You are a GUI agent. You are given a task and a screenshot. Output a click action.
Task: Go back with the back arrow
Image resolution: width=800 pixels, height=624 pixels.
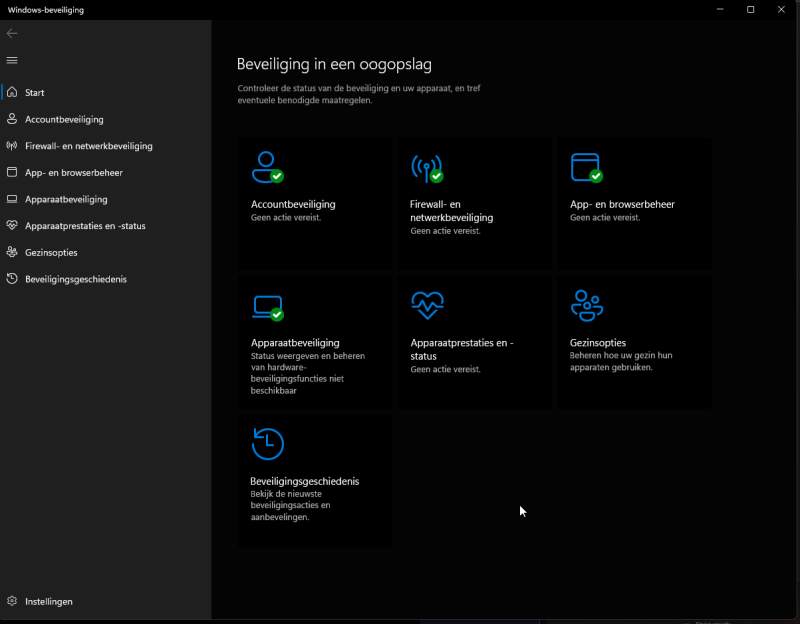pyautogui.click(x=12, y=33)
